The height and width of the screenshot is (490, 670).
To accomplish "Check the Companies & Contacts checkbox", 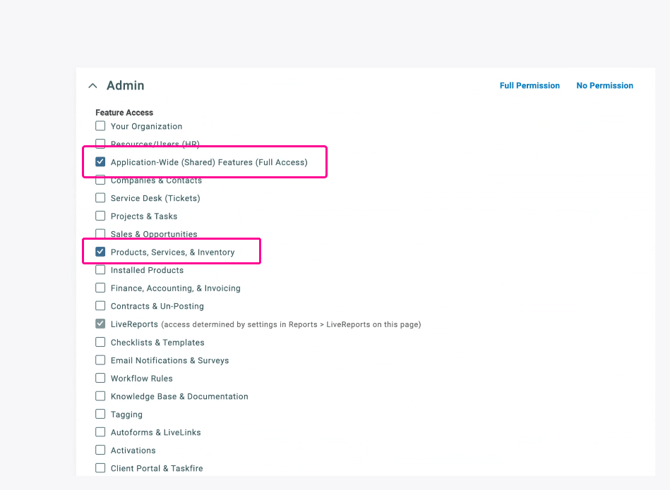I will 100,181.
